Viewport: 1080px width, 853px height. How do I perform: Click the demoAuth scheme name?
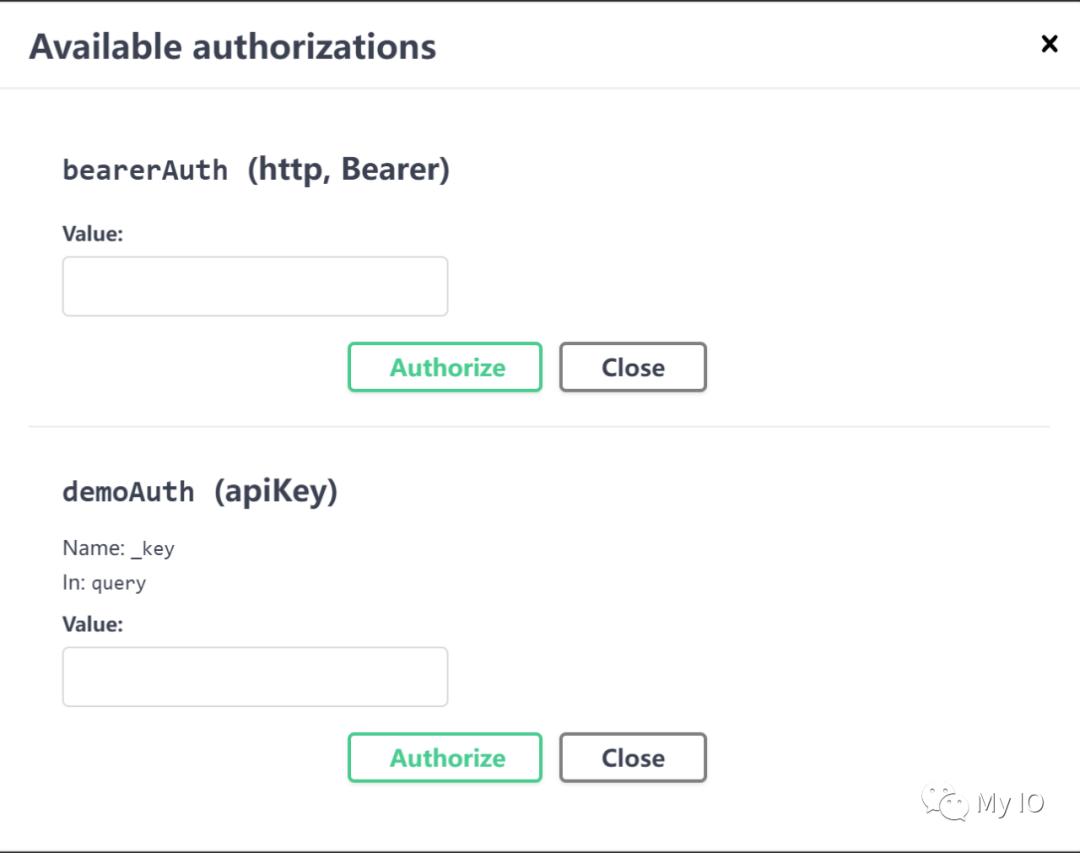pos(129,492)
